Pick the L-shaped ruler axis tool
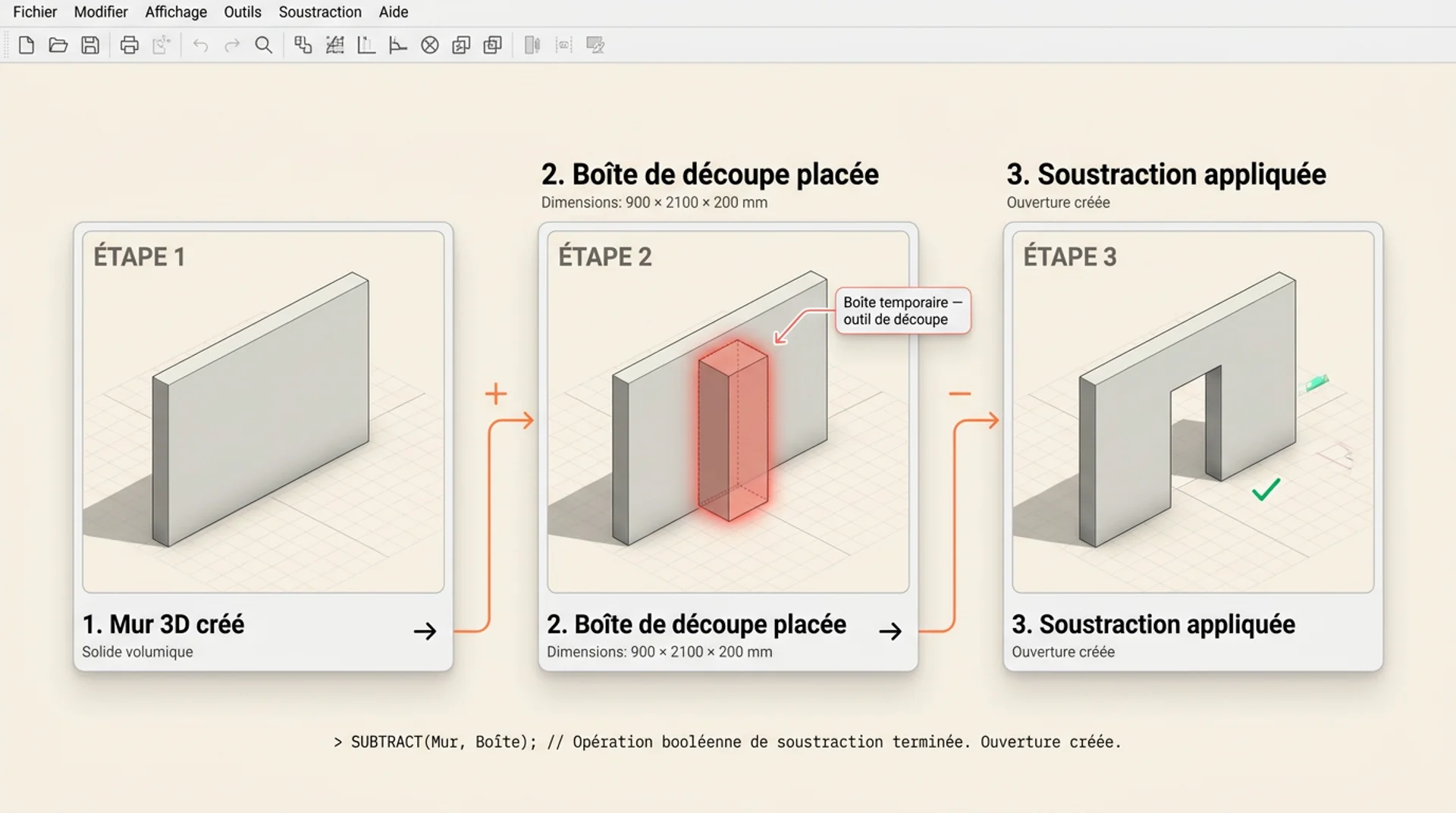The width and height of the screenshot is (1456, 813). click(x=366, y=46)
